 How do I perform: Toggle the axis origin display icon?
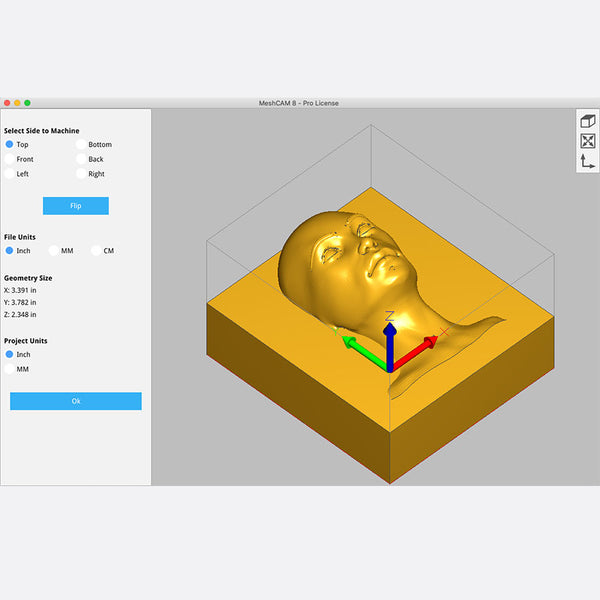click(x=587, y=161)
